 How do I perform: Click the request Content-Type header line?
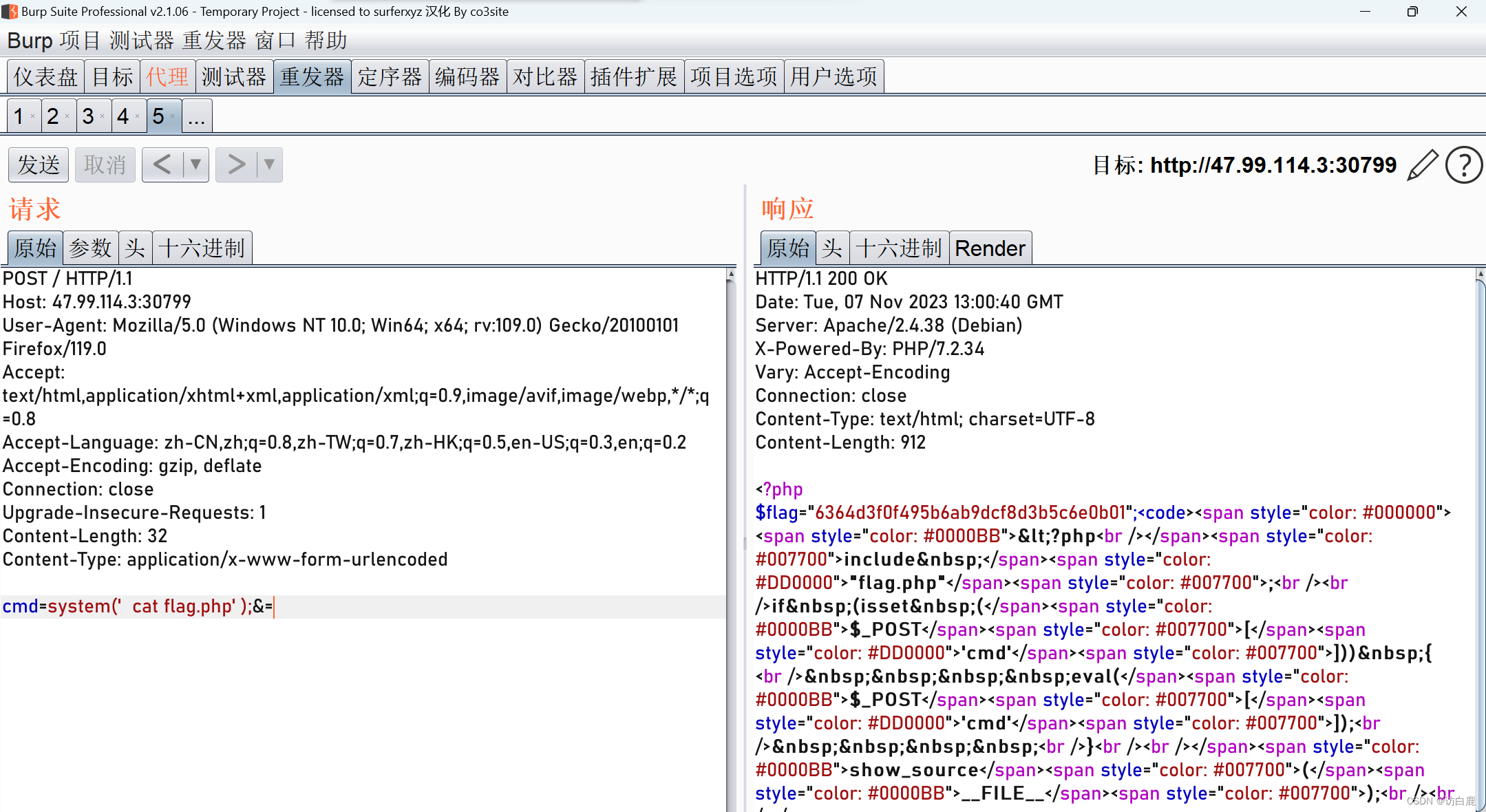225,559
